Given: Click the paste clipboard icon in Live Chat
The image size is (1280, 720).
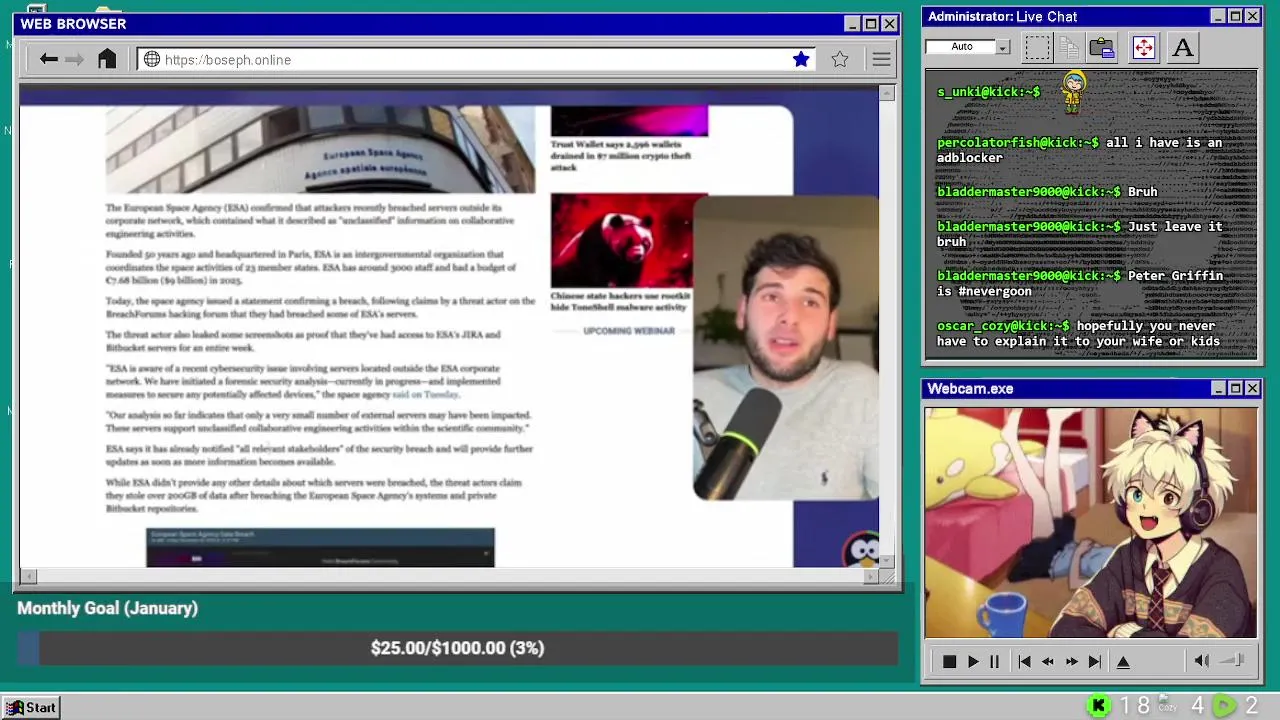Looking at the screenshot, I should pos(1102,47).
